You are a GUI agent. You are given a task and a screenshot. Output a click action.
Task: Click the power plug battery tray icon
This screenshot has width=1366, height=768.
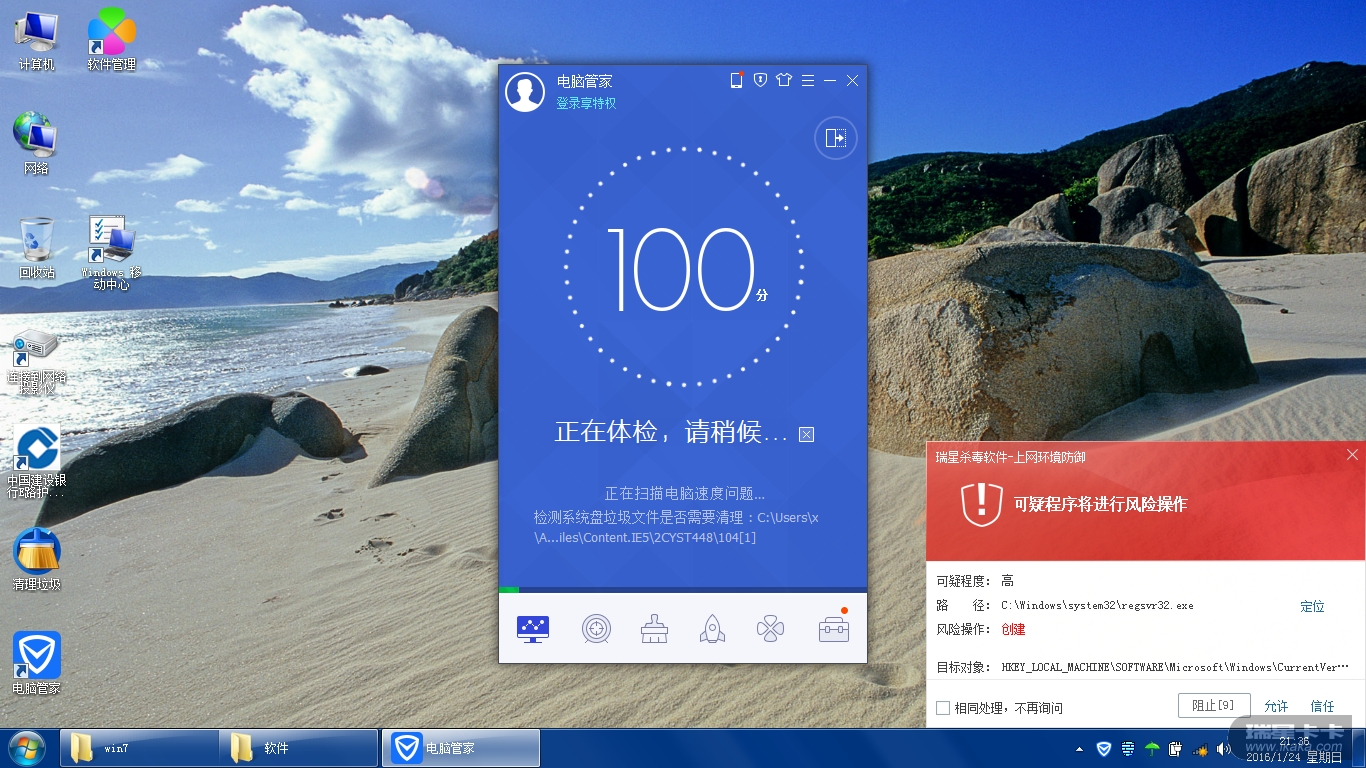click(1176, 749)
